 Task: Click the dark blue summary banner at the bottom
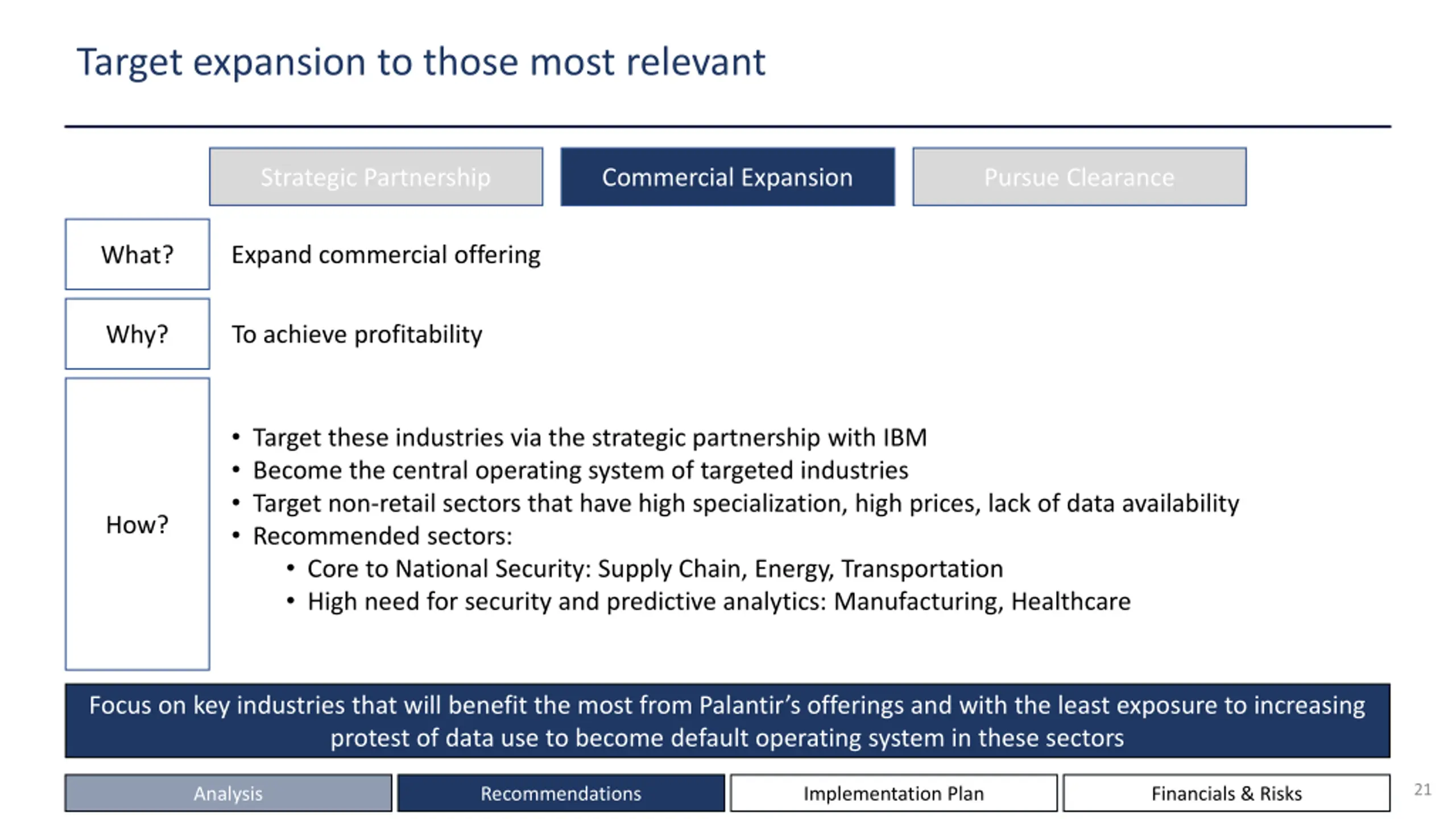pyautogui.click(x=727, y=721)
